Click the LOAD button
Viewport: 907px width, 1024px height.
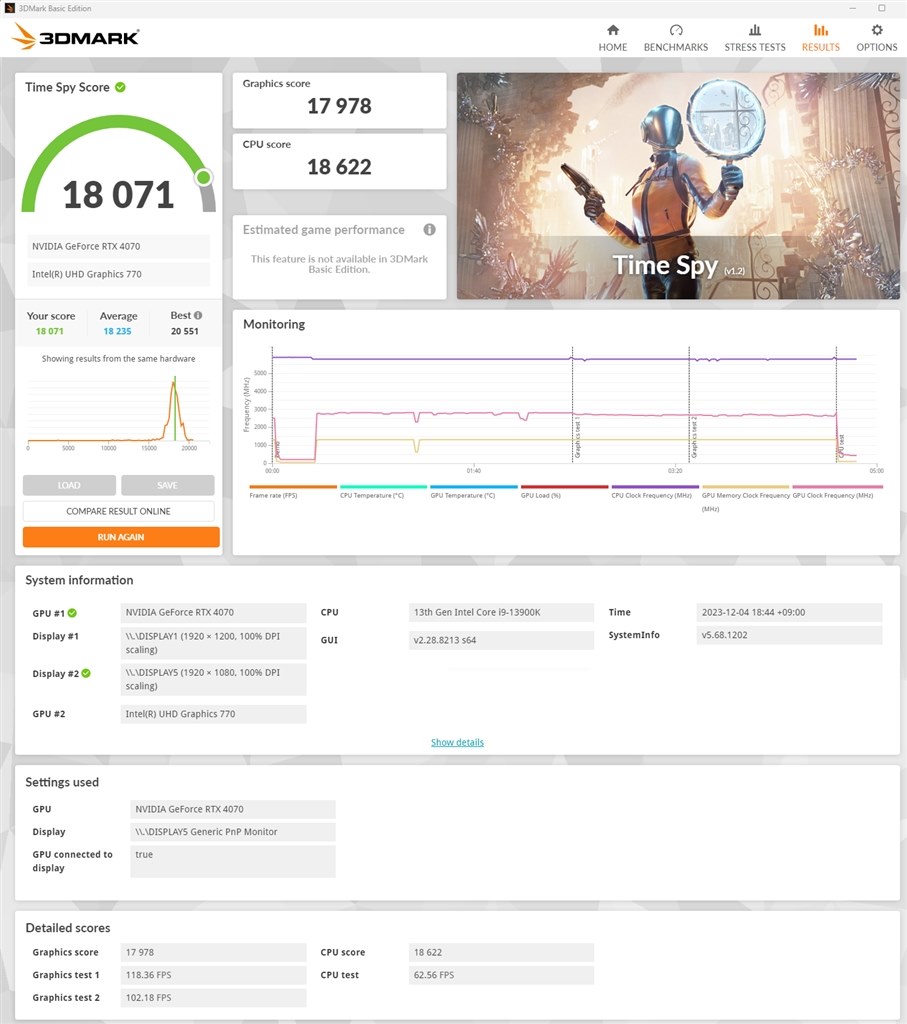[x=69, y=485]
